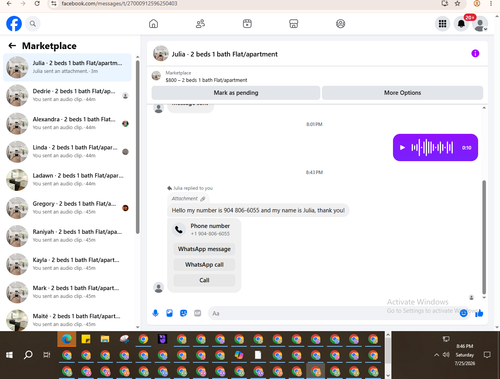Open More Options for the listing
Viewport: 500px width, 379px height.
[402, 93]
